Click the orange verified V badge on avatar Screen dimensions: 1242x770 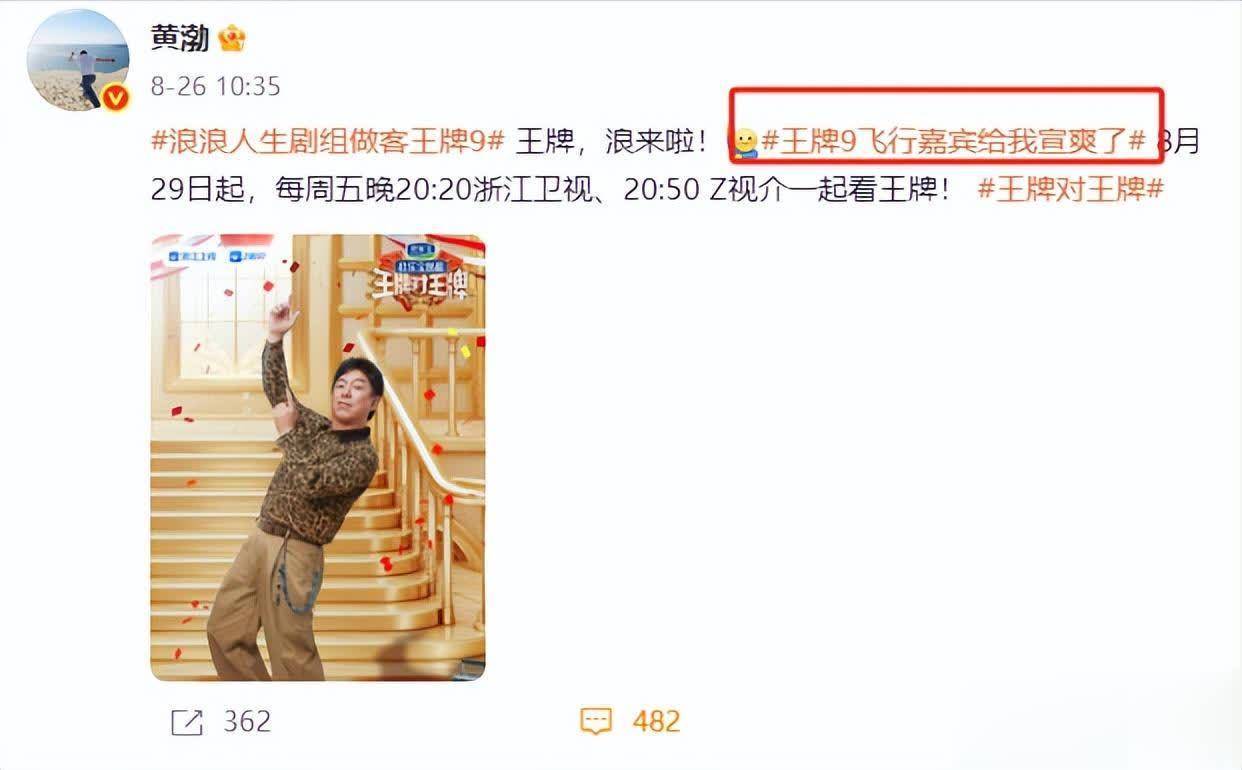tap(116, 97)
